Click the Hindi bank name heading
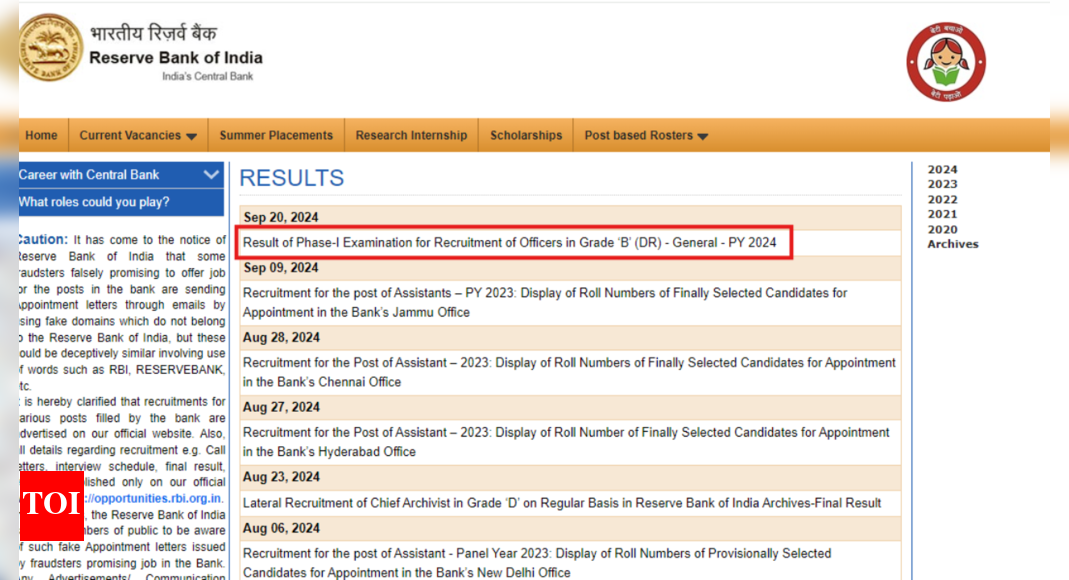 [x=153, y=33]
